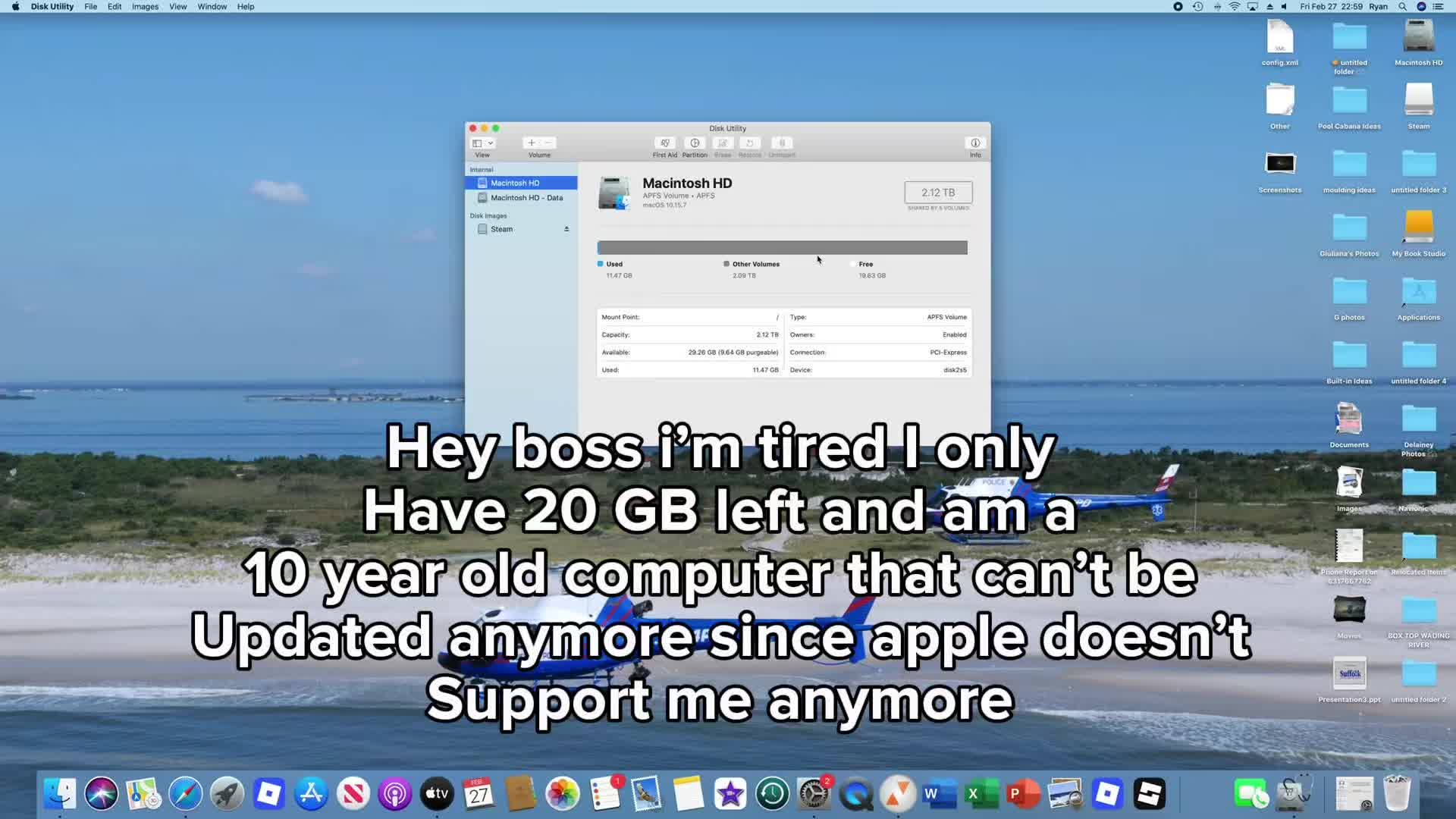1456x819 pixels.
Task: Click the Erase toolbar icon
Action: click(723, 143)
